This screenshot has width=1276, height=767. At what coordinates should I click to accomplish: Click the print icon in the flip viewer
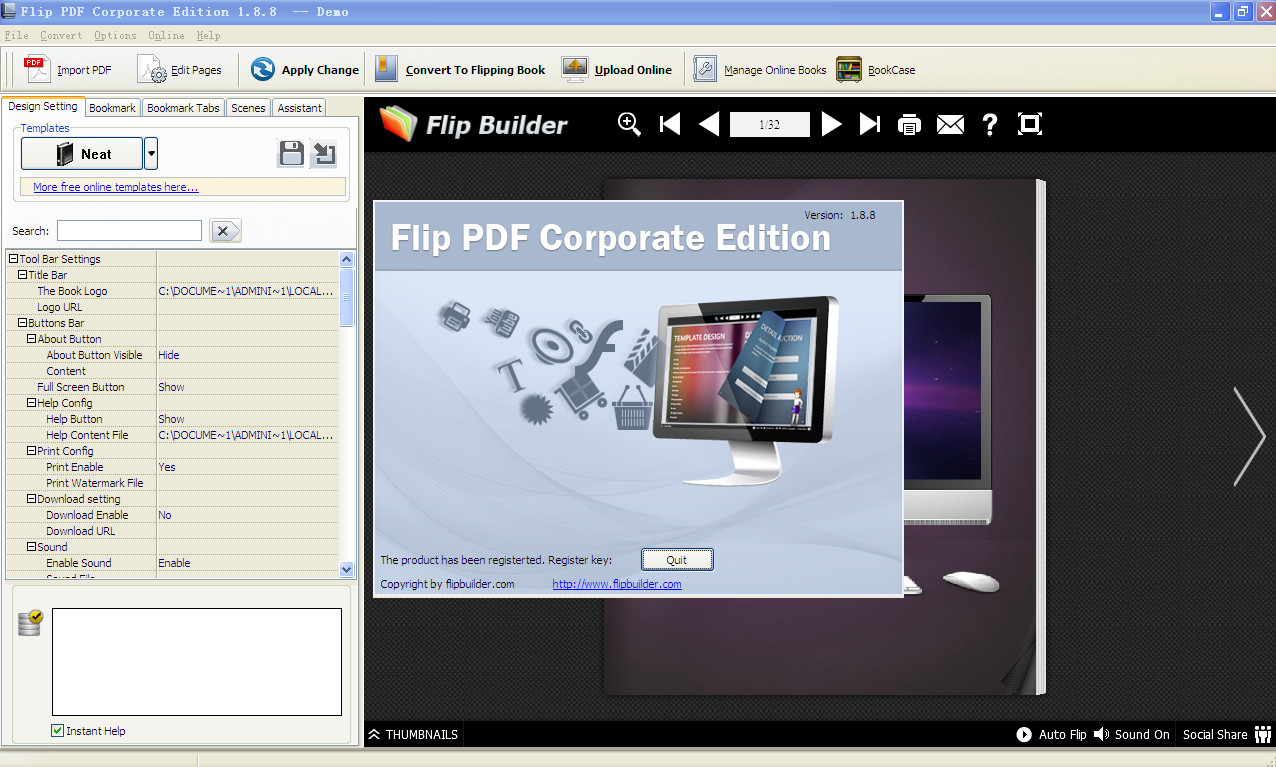point(908,124)
